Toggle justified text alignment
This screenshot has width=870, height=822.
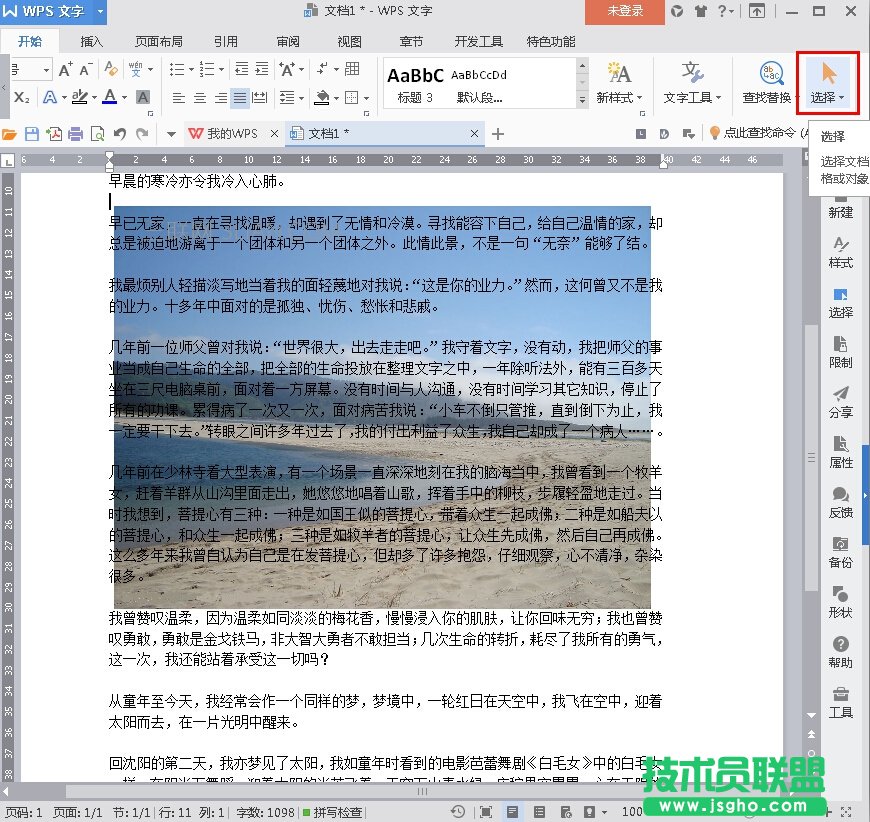[240, 98]
